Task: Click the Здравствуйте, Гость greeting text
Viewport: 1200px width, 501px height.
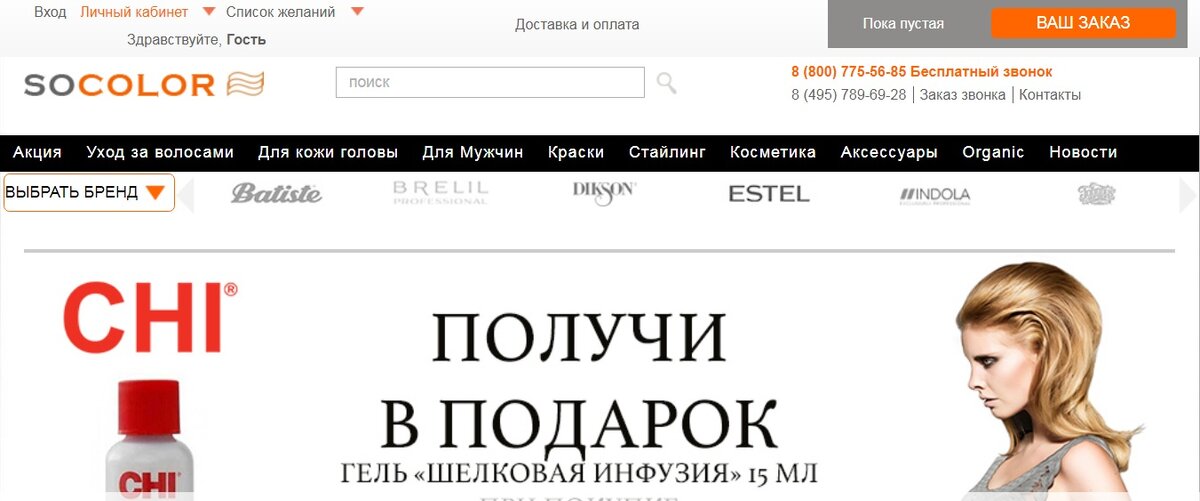Action: pyautogui.click(x=196, y=40)
